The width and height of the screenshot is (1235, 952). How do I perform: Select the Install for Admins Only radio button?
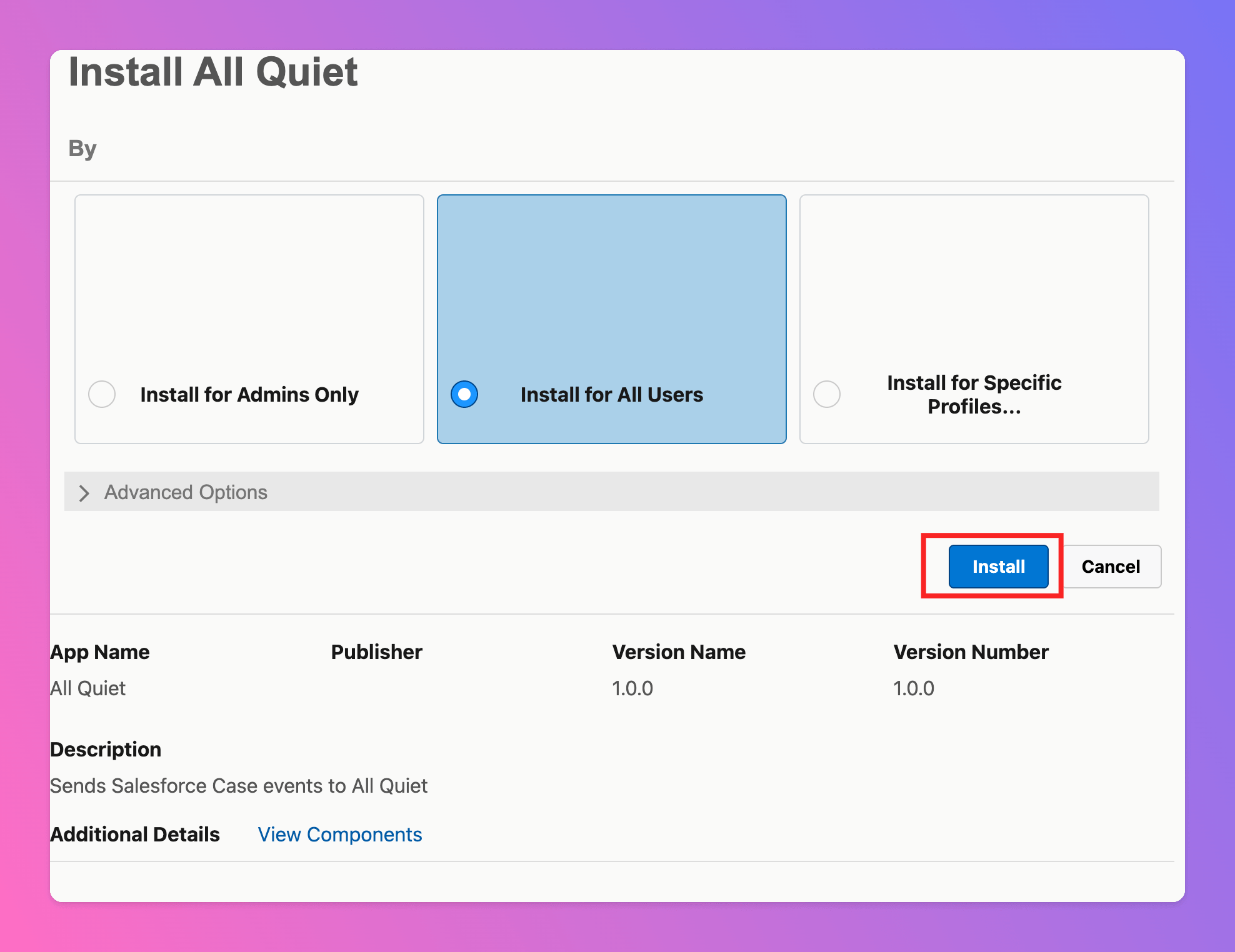click(x=102, y=394)
